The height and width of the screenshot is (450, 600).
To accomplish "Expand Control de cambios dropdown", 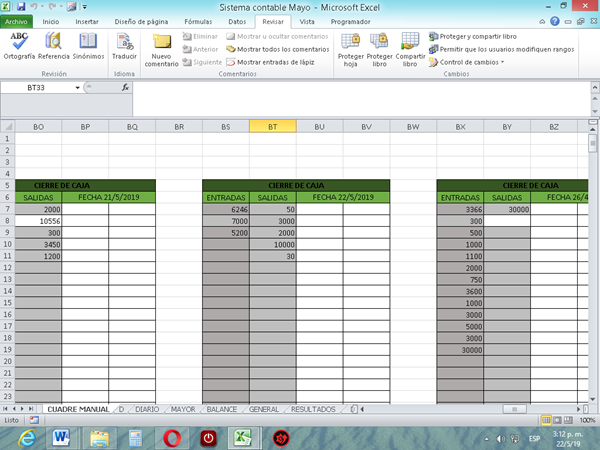I will coord(468,61).
